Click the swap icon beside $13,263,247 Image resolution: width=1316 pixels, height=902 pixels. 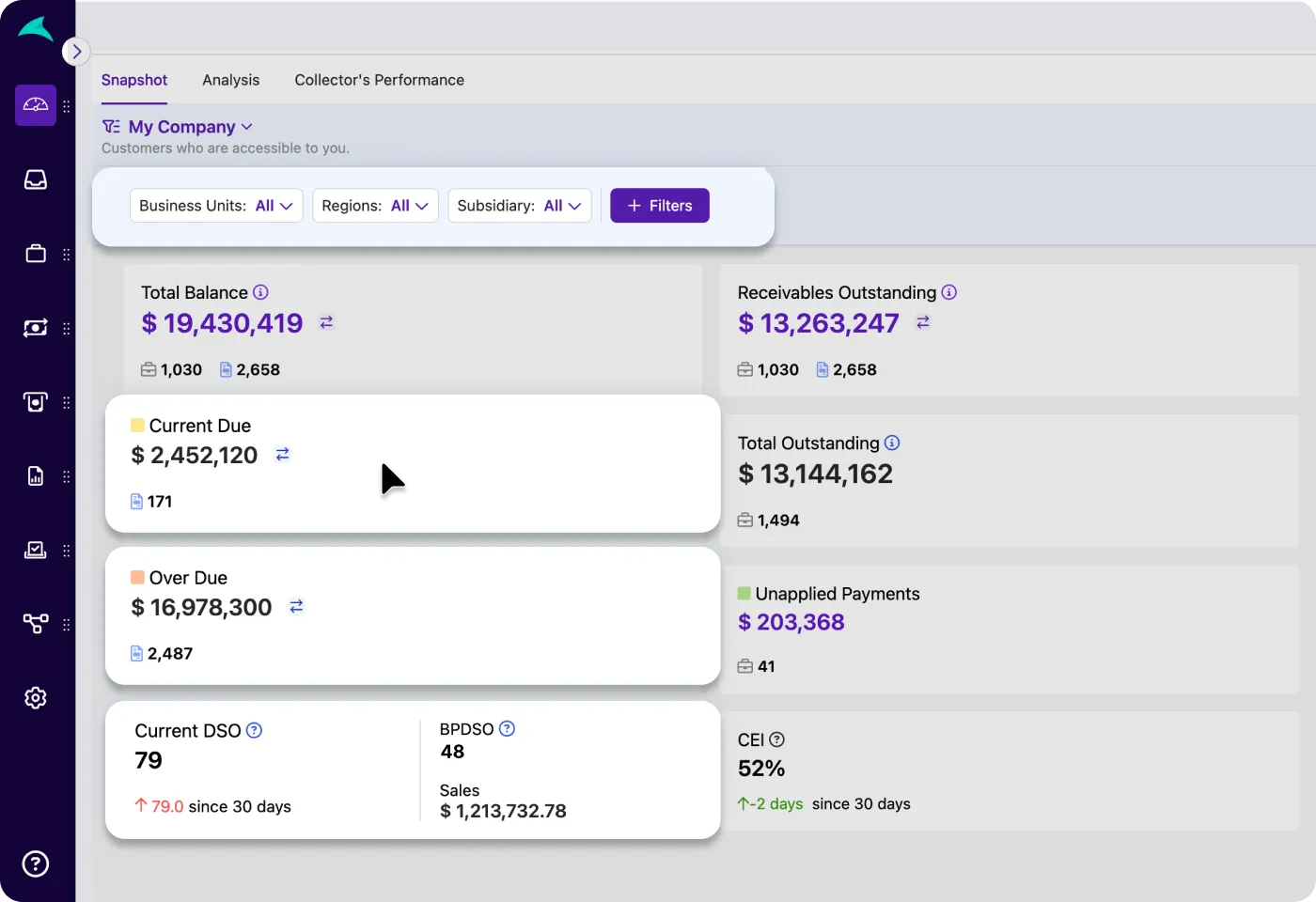923,322
